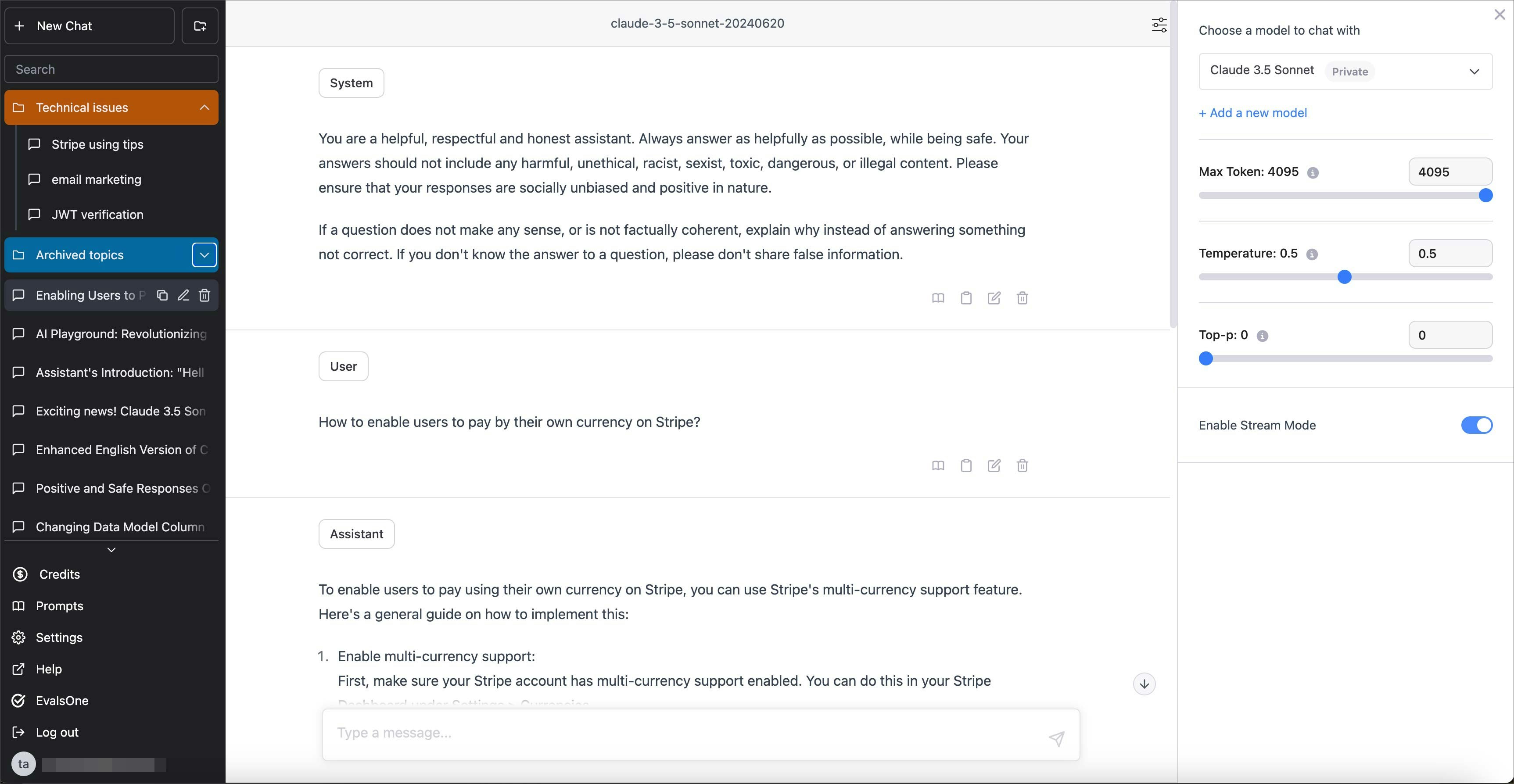Disable the Enable Stream Mode switch

click(1476, 425)
